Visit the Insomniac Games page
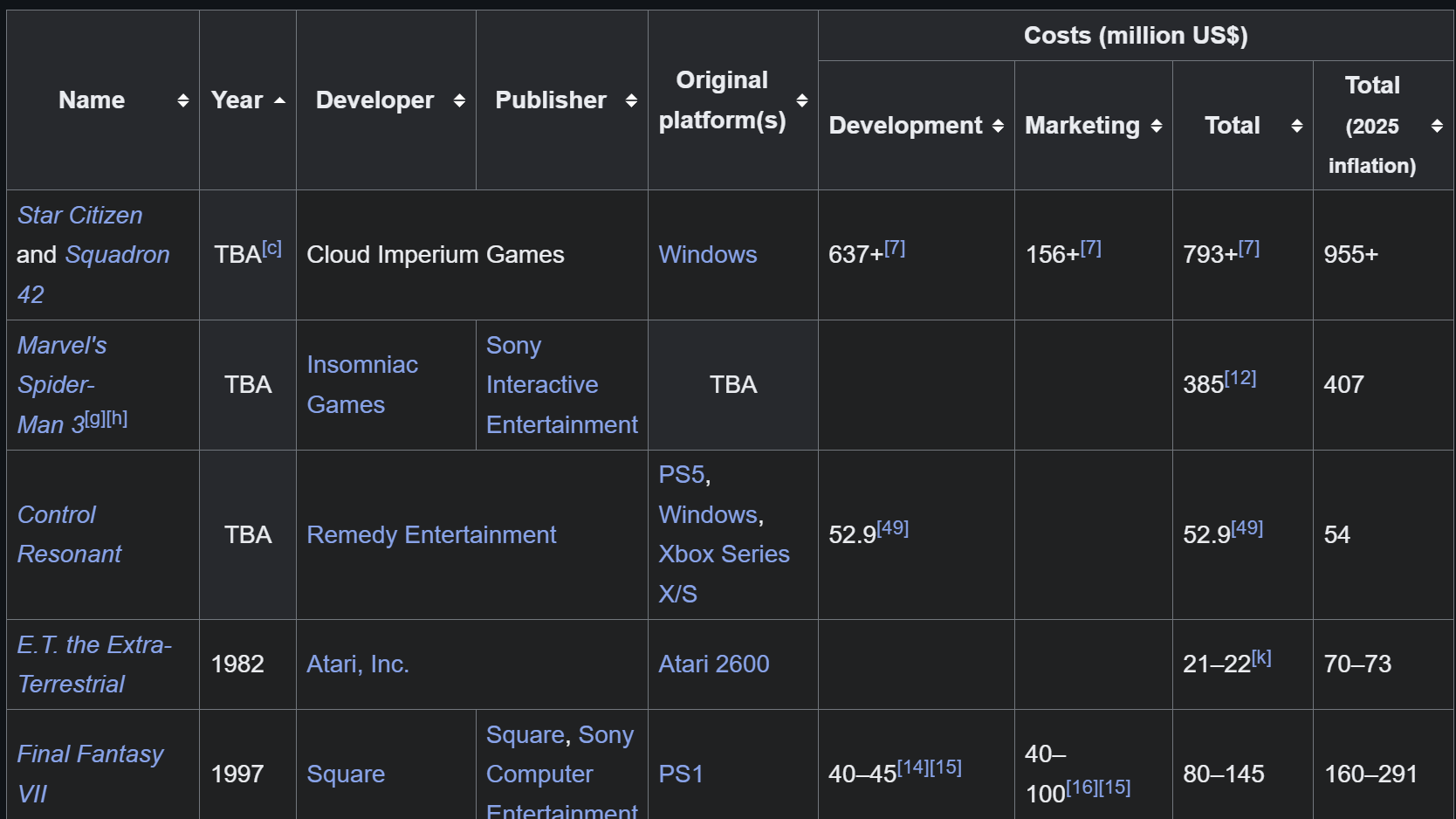Image resolution: width=1456 pixels, height=819 pixels. (x=362, y=385)
